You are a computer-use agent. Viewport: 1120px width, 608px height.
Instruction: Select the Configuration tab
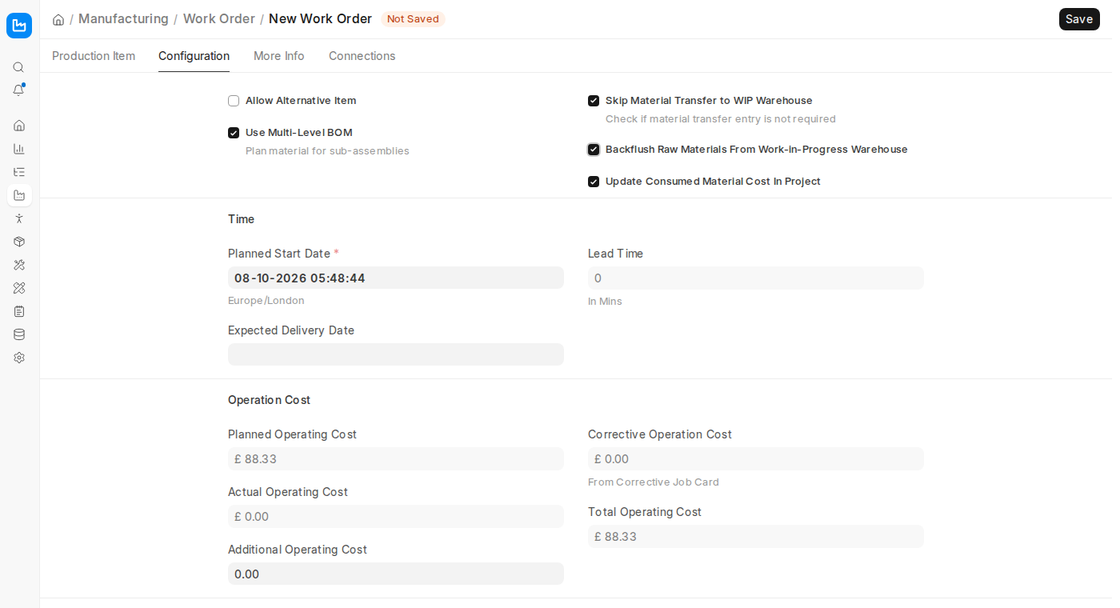194,56
